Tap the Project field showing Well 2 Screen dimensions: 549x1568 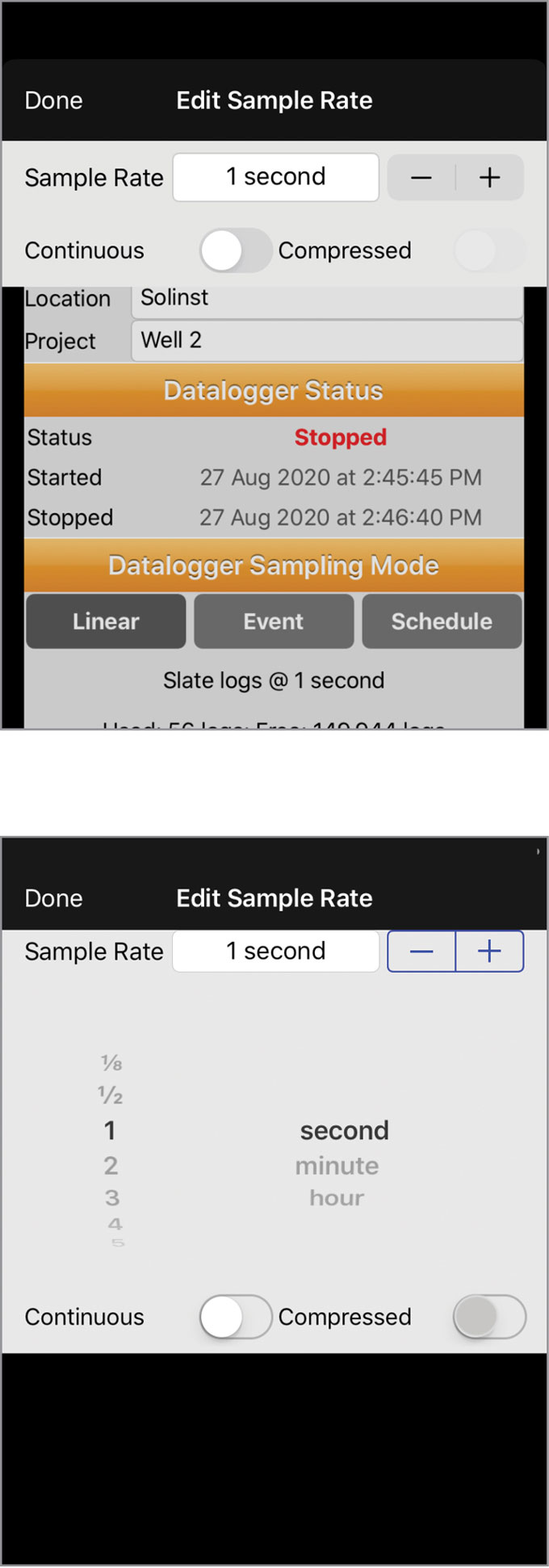pyautogui.click(x=327, y=340)
